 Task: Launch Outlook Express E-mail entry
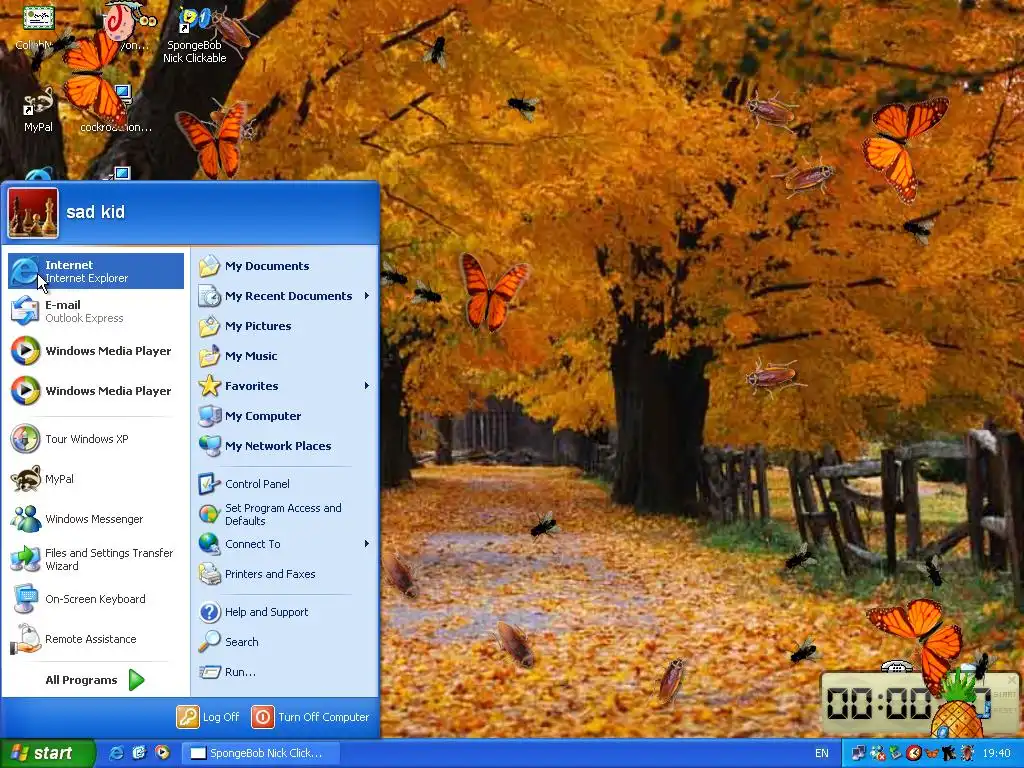click(x=96, y=311)
